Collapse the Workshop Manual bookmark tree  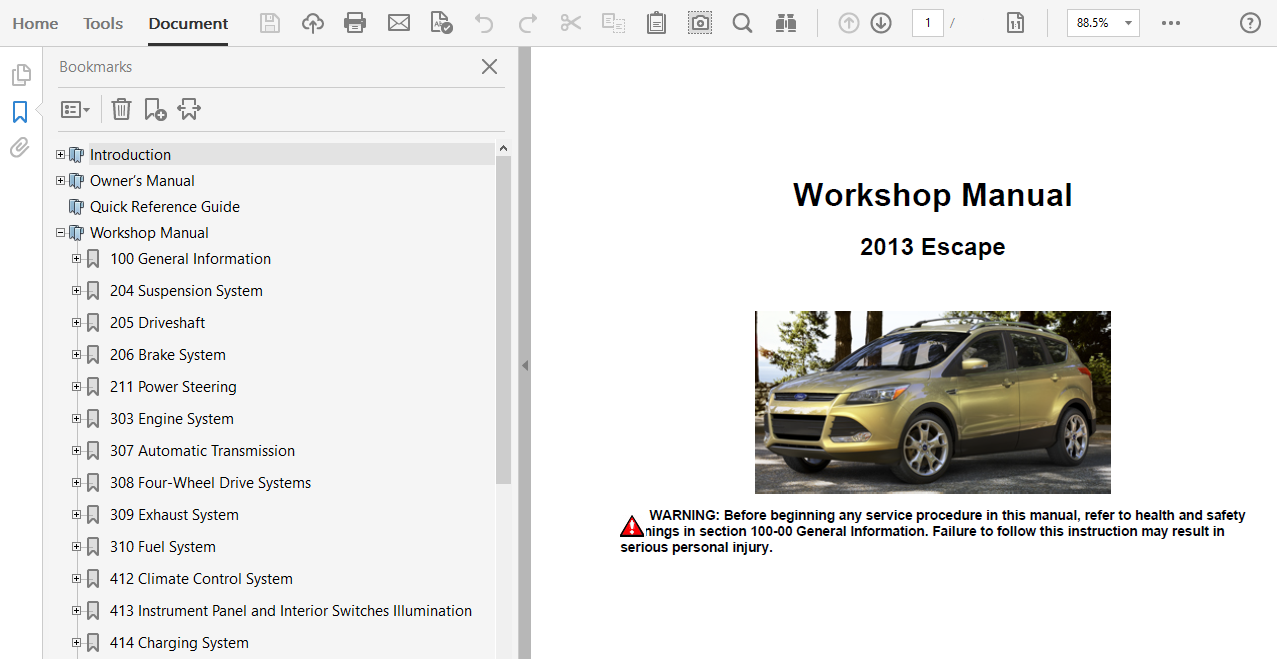(x=61, y=233)
